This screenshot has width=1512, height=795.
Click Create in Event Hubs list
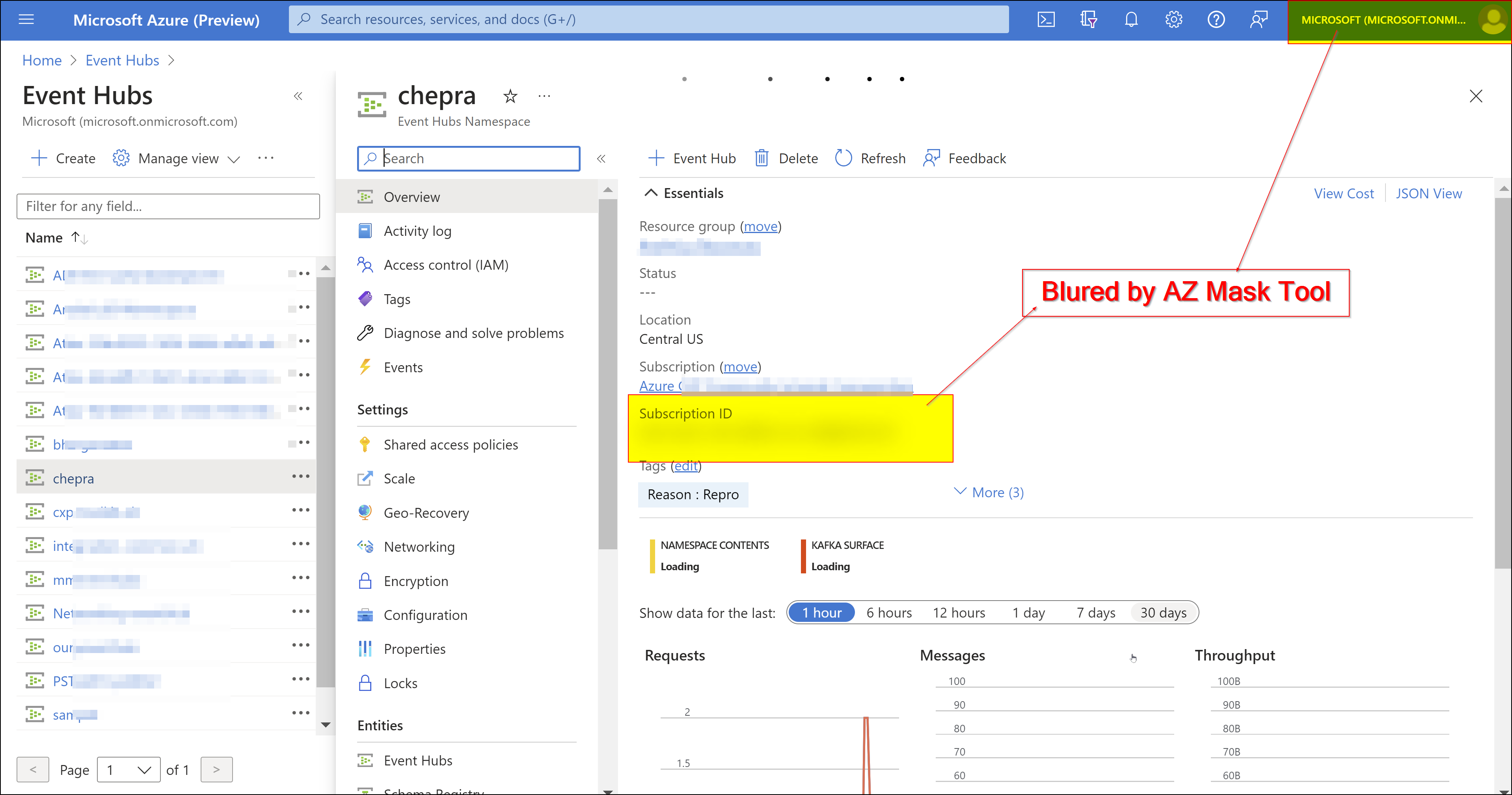(63, 159)
